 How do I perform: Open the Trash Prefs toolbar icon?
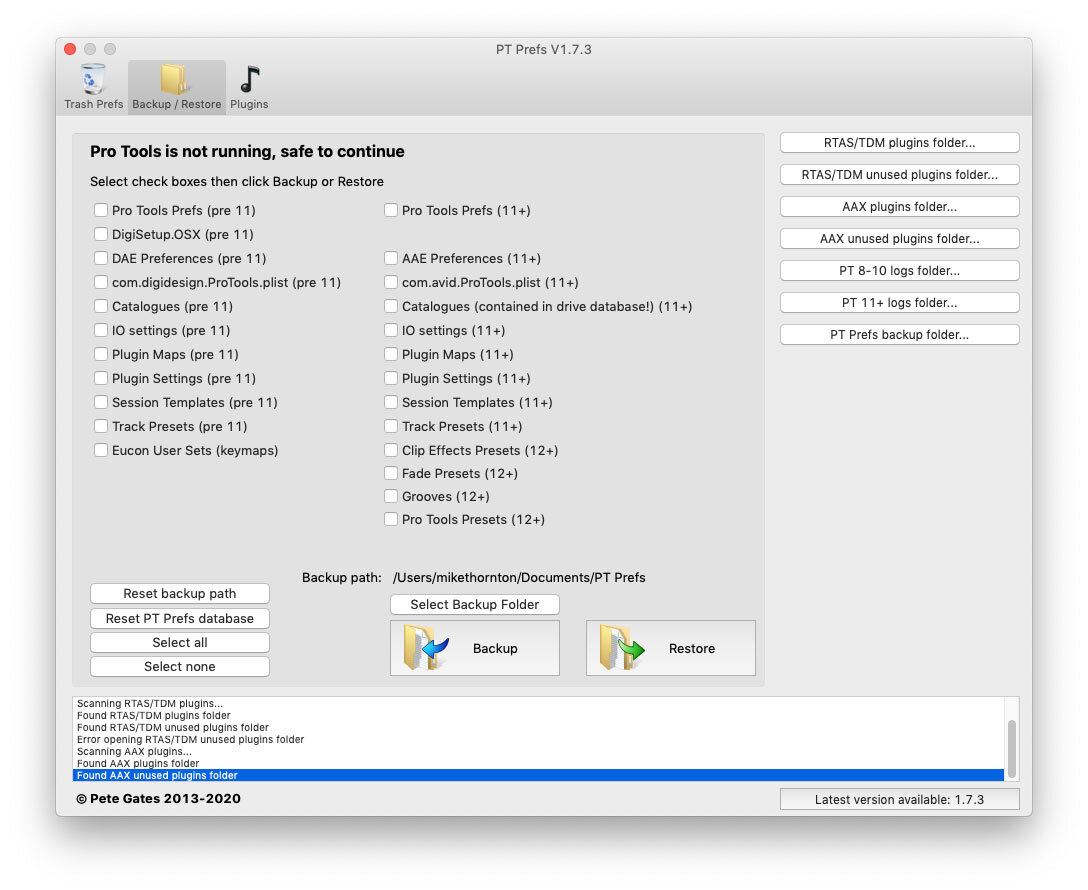tap(93, 86)
